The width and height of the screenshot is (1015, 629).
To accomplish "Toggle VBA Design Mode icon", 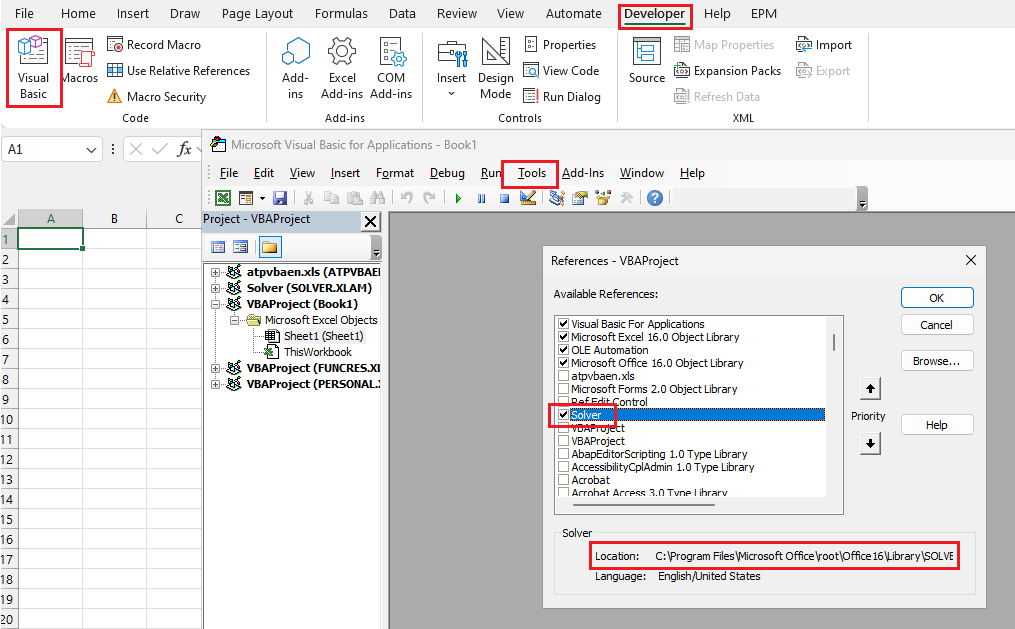I will click(528, 198).
